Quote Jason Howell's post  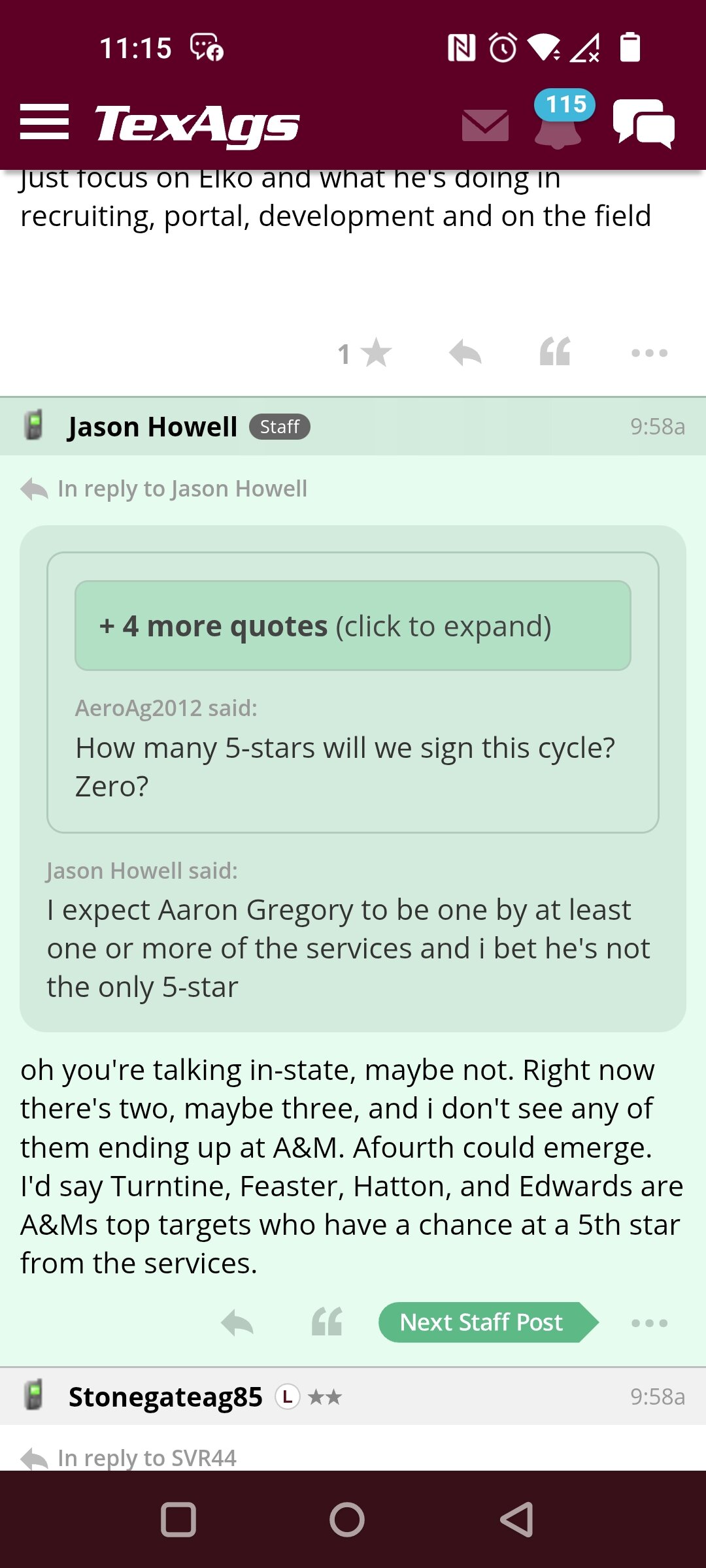pyautogui.click(x=327, y=1322)
